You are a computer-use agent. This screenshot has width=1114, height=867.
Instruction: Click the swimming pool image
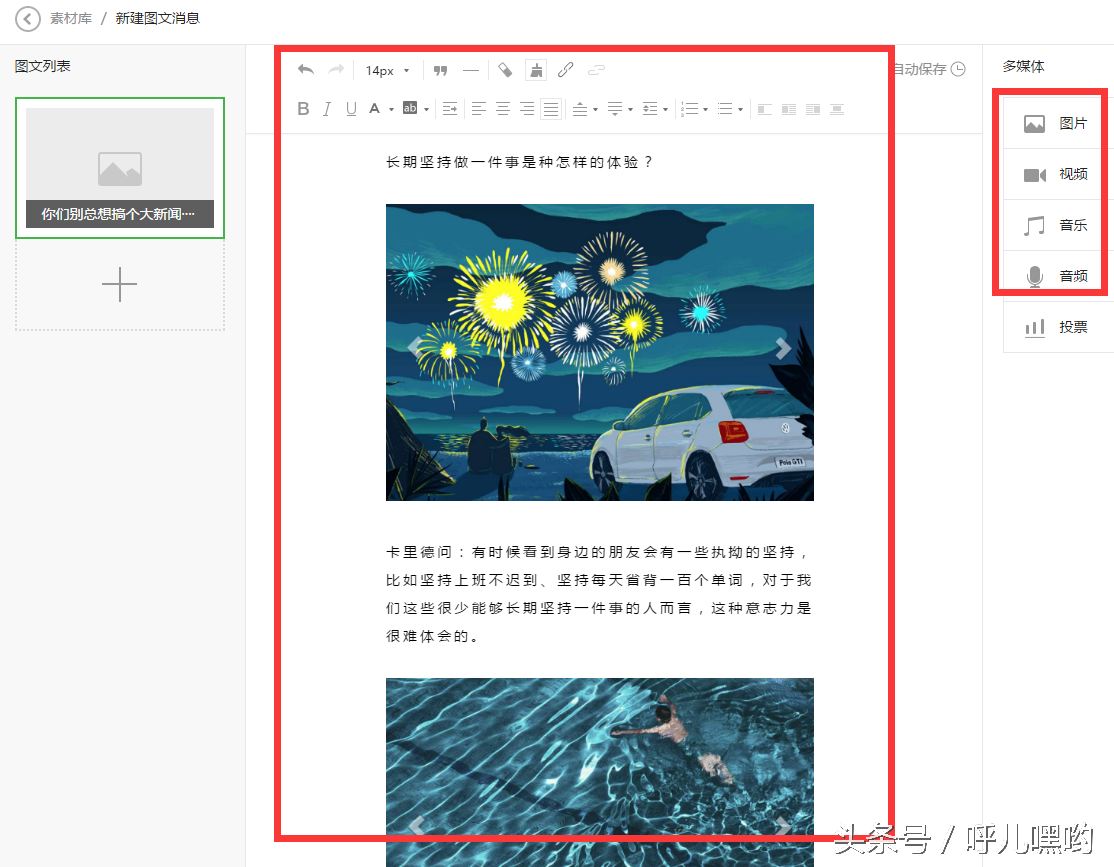pyautogui.click(x=600, y=772)
